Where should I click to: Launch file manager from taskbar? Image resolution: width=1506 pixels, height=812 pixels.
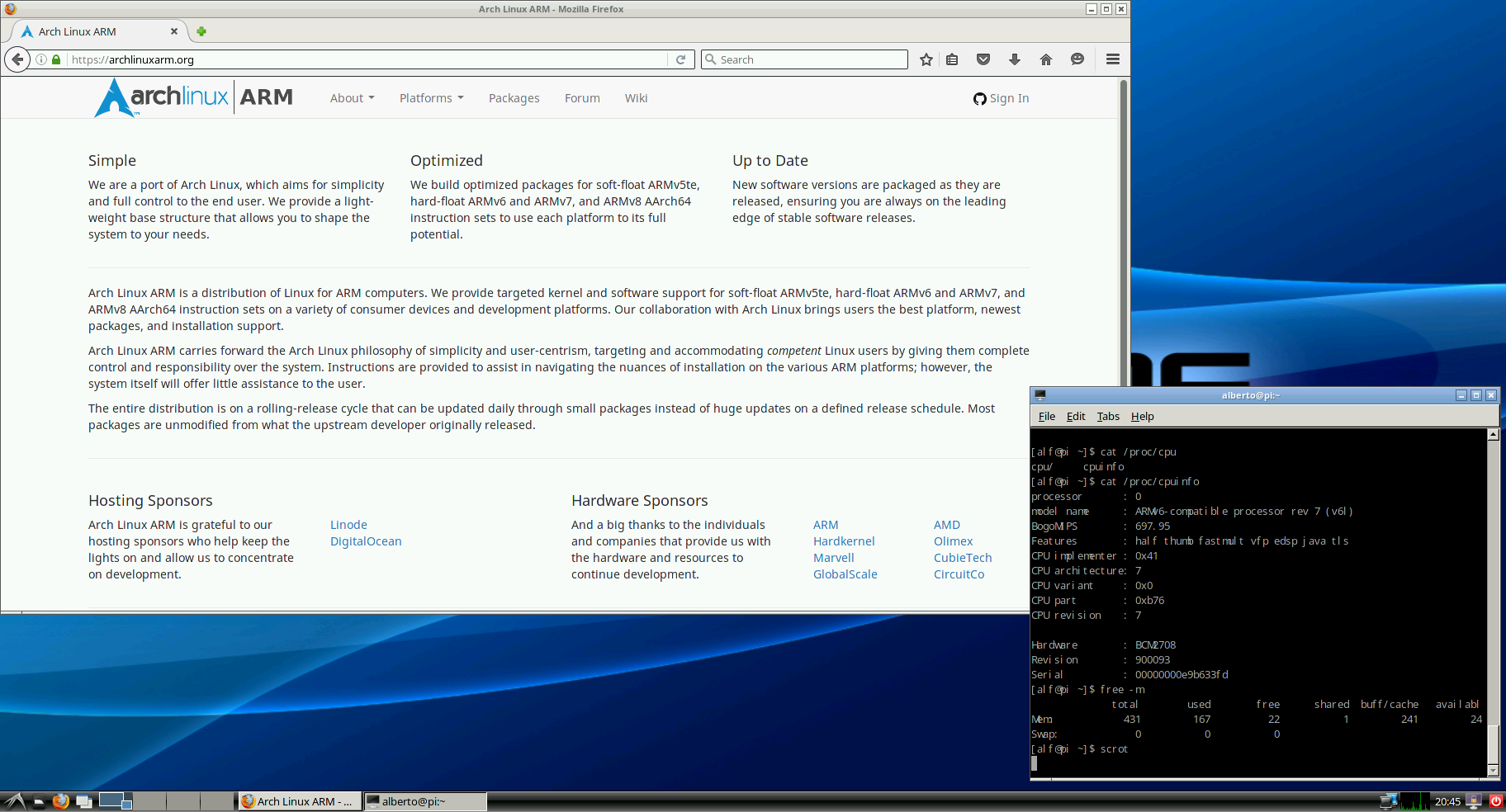pos(39,800)
